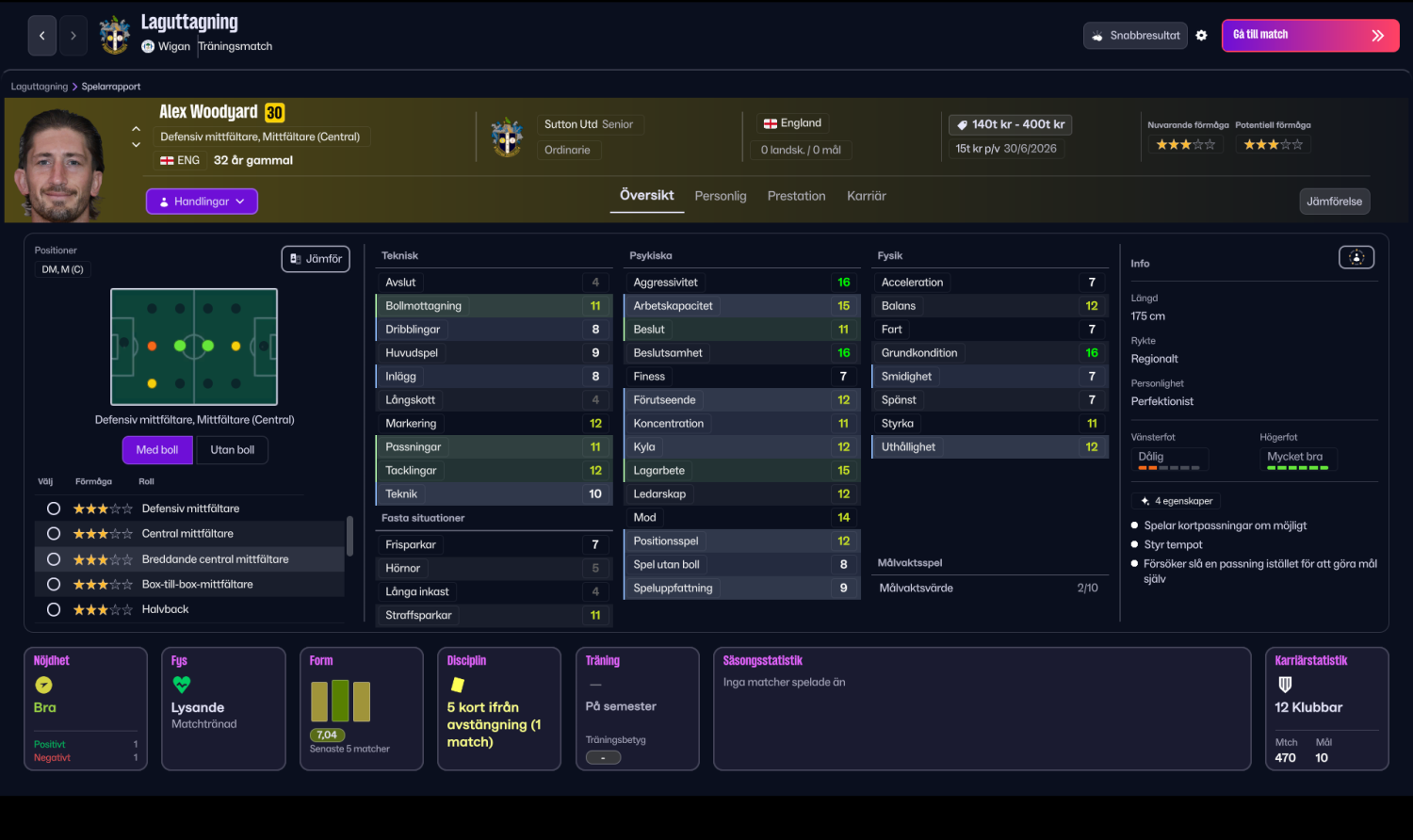This screenshot has width=1413, height=840.
Task: Click the back navigation arrow
Action: click(41, 36)
